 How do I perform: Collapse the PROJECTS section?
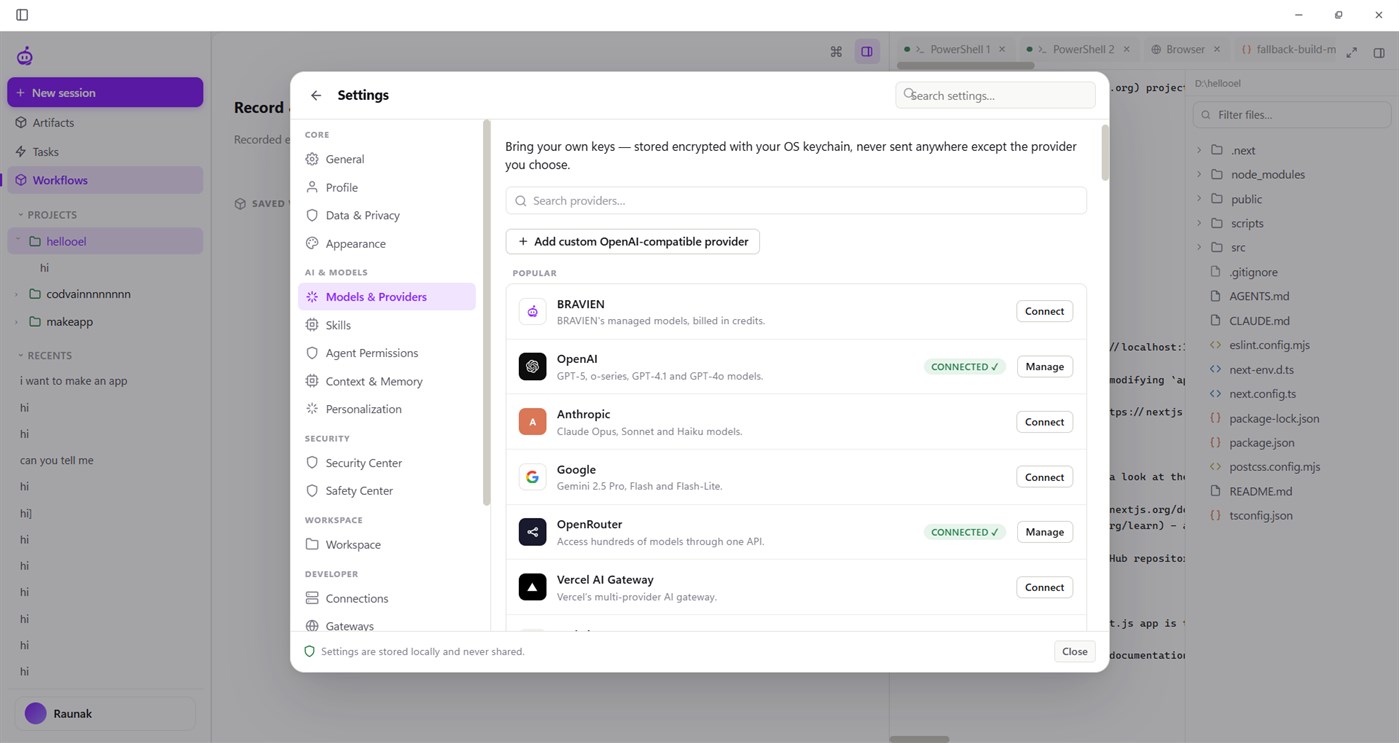[x=20, y=215]
